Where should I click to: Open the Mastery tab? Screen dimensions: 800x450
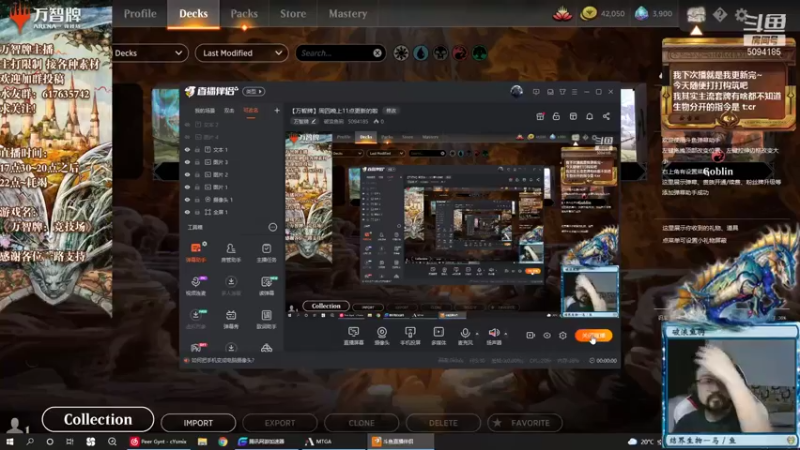(x=348, y=14)
